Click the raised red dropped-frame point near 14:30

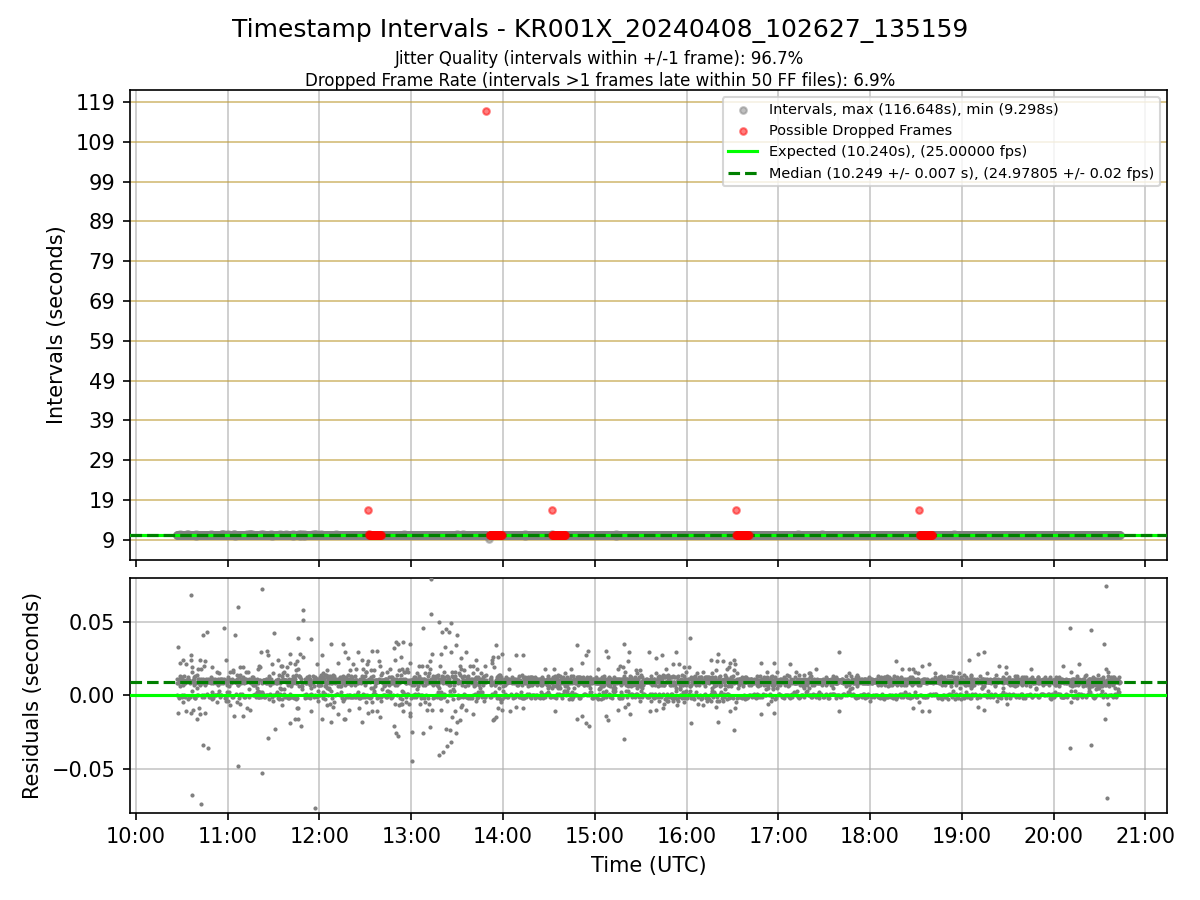click(x=552, y=510)
